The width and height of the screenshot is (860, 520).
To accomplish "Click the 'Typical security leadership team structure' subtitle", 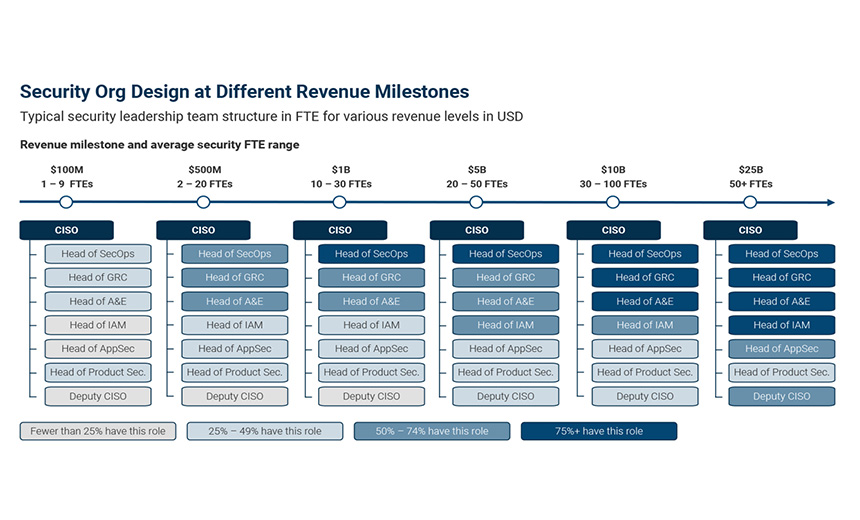I will (271, 117).
